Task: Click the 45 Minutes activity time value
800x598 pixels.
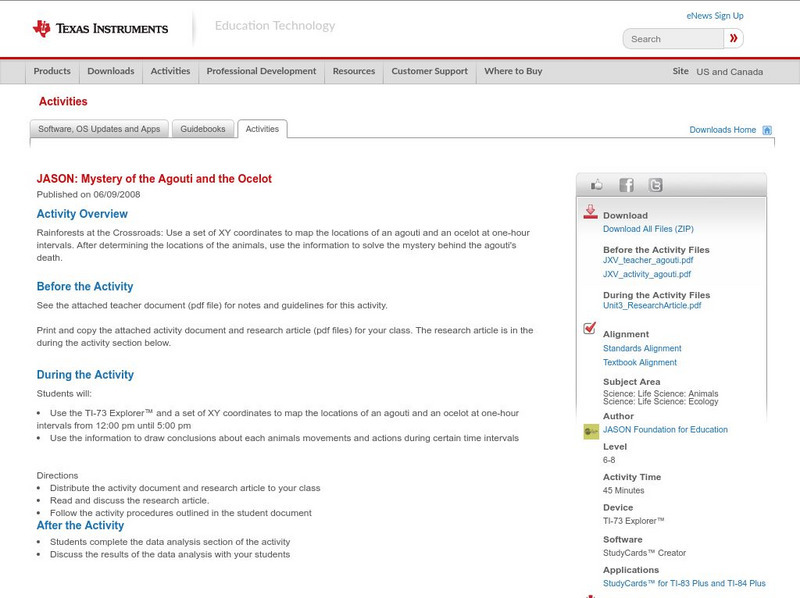Action: pyautogui.click(x=623, y=490)
